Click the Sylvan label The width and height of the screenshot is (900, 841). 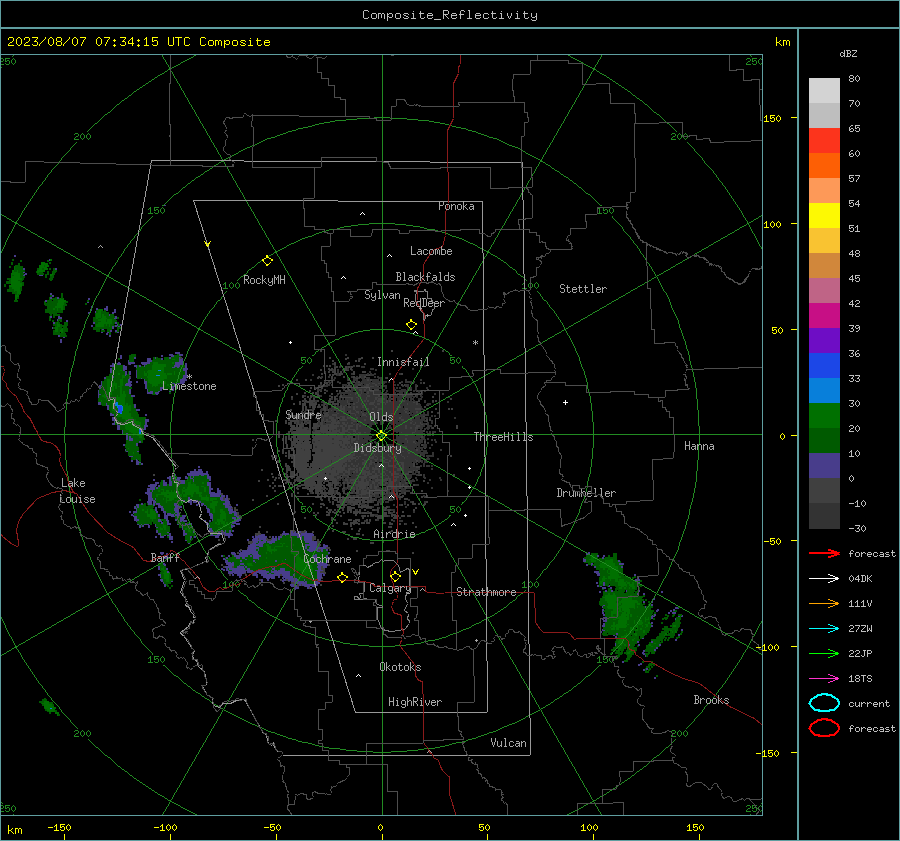pyautogui.click(x=382, y=295)
